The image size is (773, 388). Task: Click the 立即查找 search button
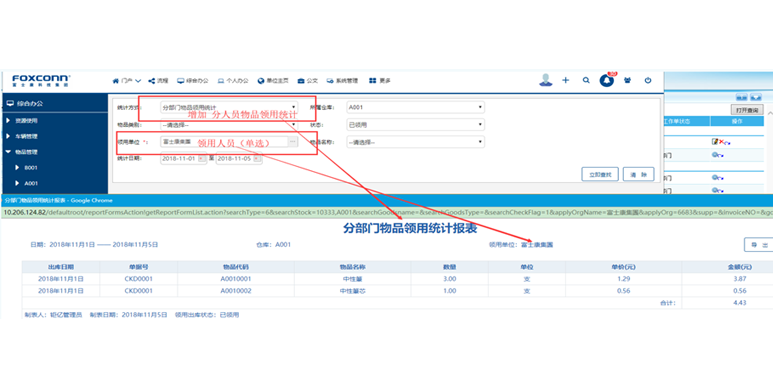tap(600, 174)
